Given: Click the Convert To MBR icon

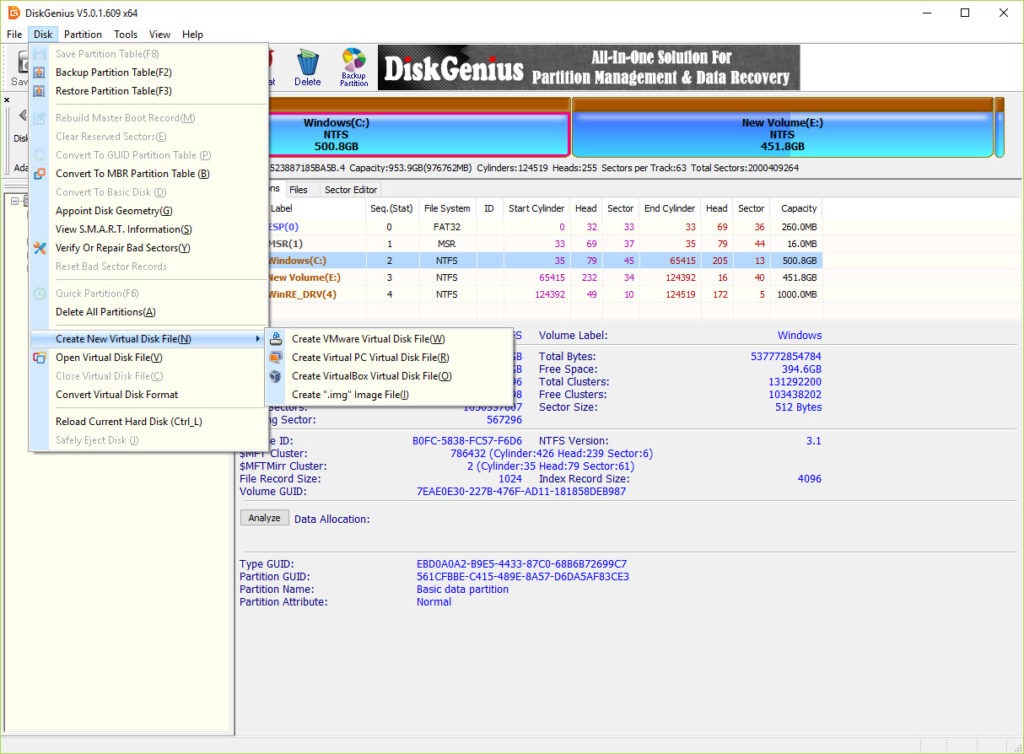Looking at the screenshot, I should point(39,174).
